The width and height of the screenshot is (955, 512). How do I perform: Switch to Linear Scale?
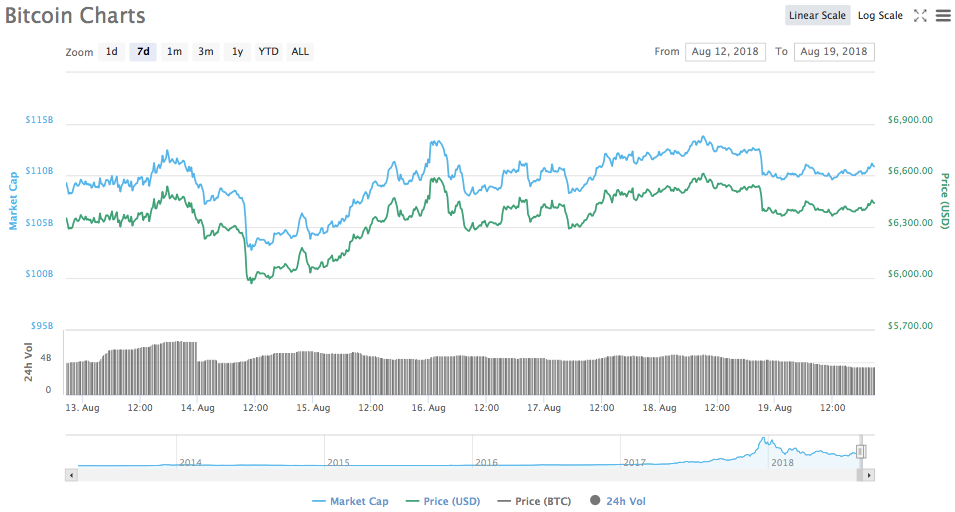[x=817, y=16]
